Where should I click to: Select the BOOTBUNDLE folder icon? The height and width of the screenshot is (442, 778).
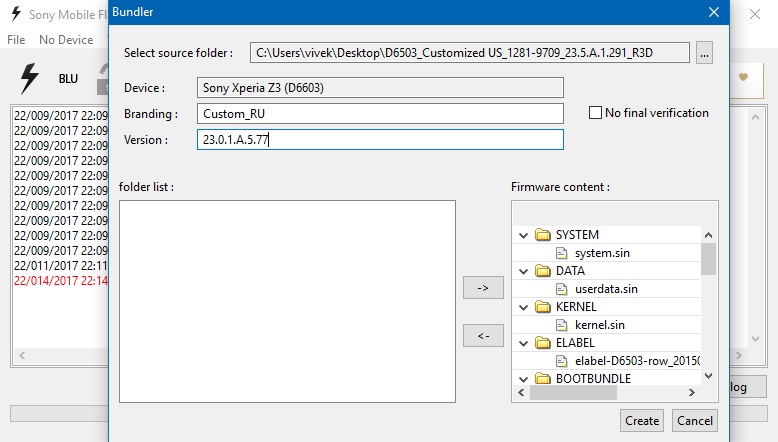[543, 379]
